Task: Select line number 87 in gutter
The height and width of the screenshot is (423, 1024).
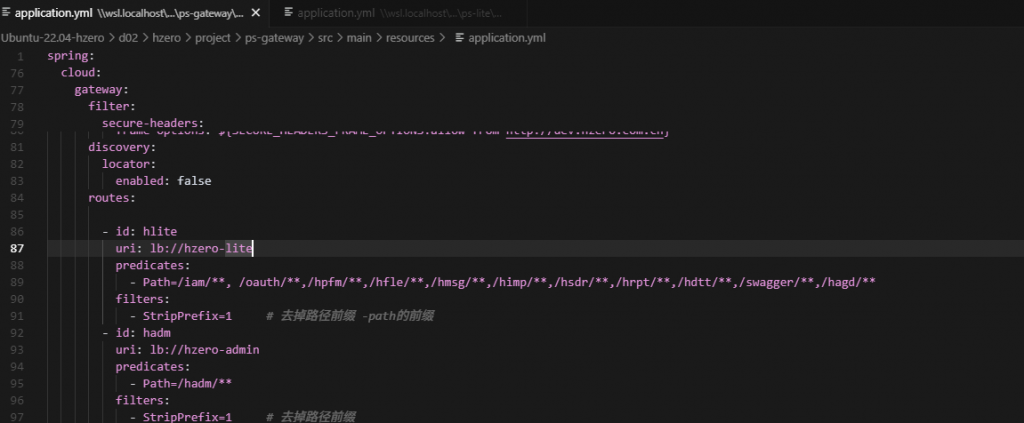Action: click(x=17, y=247)
